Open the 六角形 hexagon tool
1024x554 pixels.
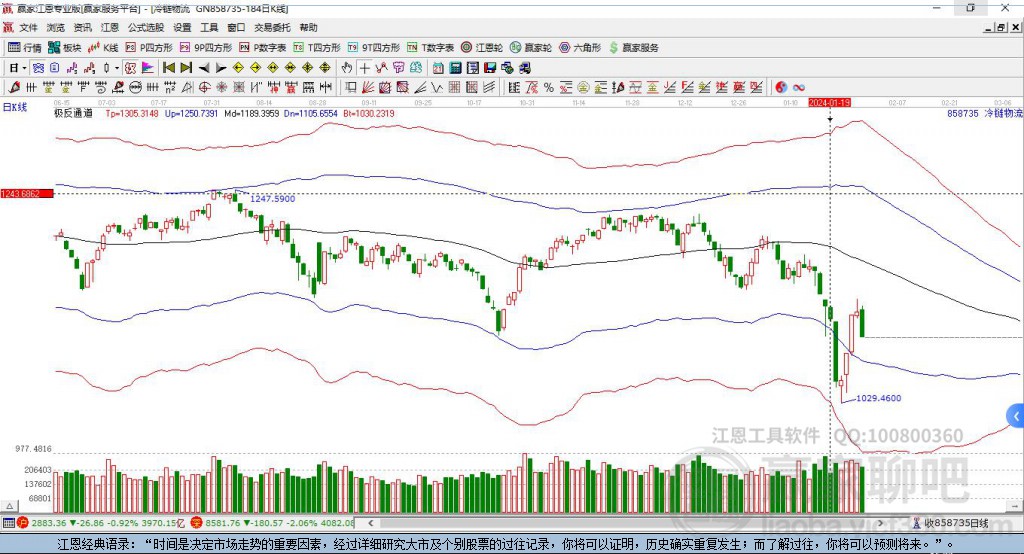[580, 48]
